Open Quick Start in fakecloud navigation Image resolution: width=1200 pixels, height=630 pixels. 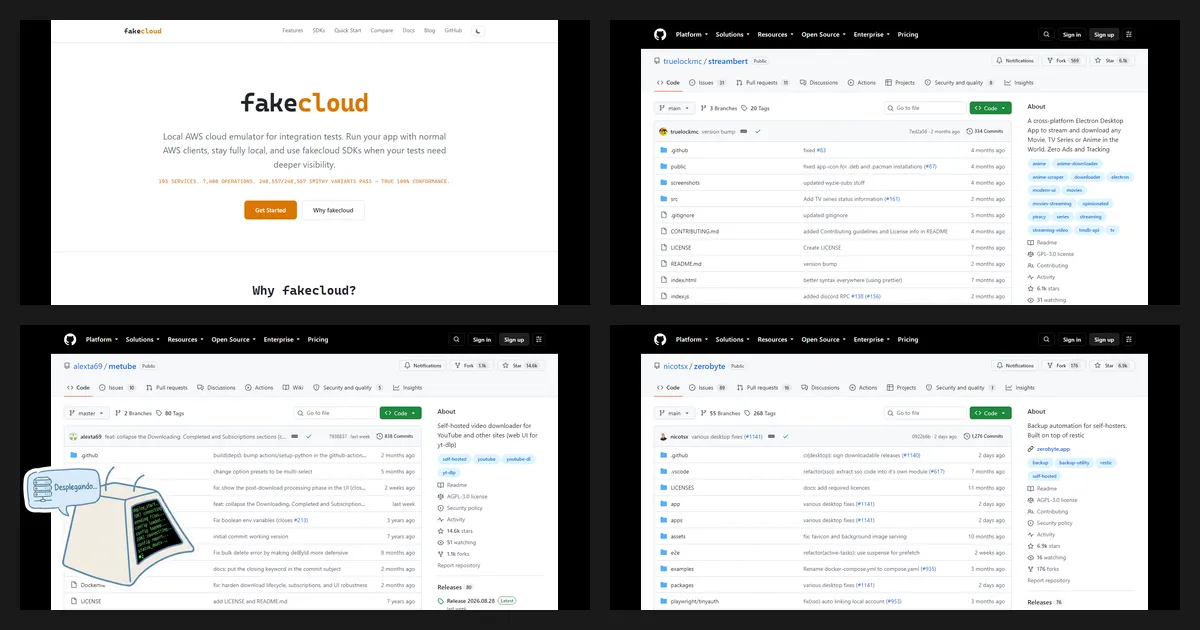[348, 31]
